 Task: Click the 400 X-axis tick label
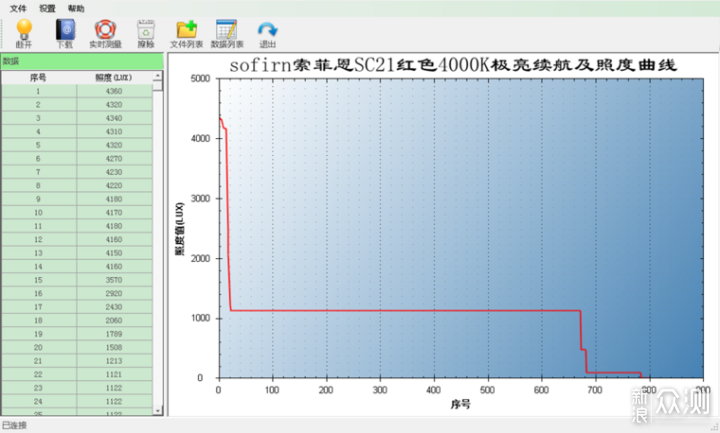(x=433, y=390)
